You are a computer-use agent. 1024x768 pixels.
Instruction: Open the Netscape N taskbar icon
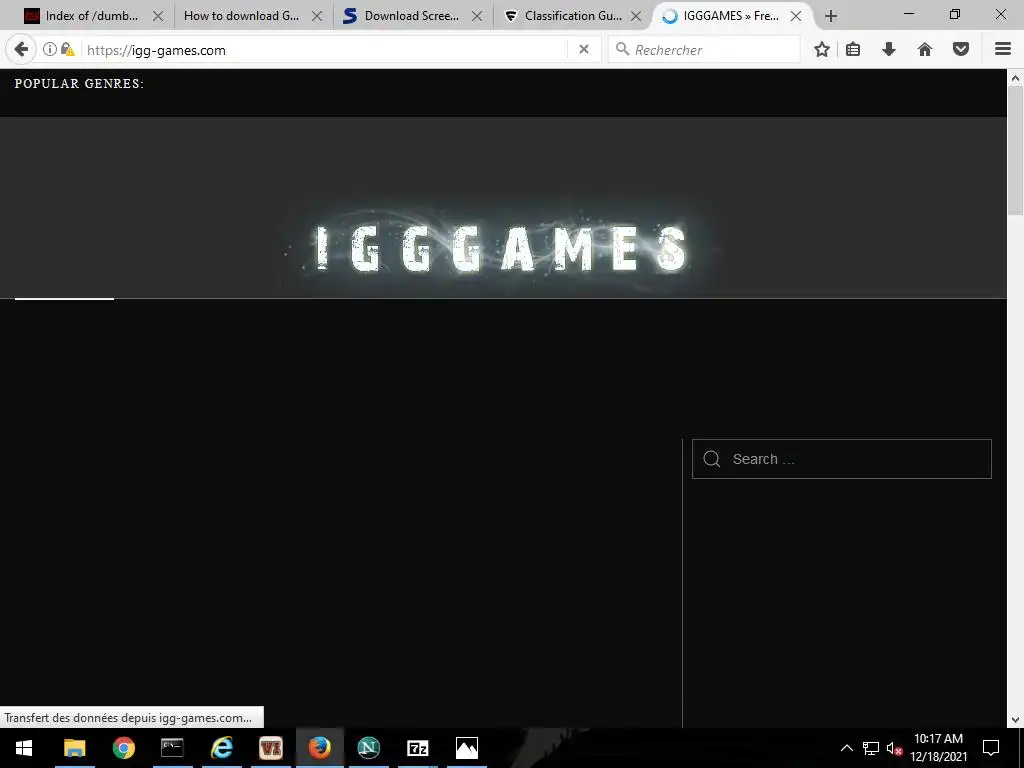(x=368, y=748)
